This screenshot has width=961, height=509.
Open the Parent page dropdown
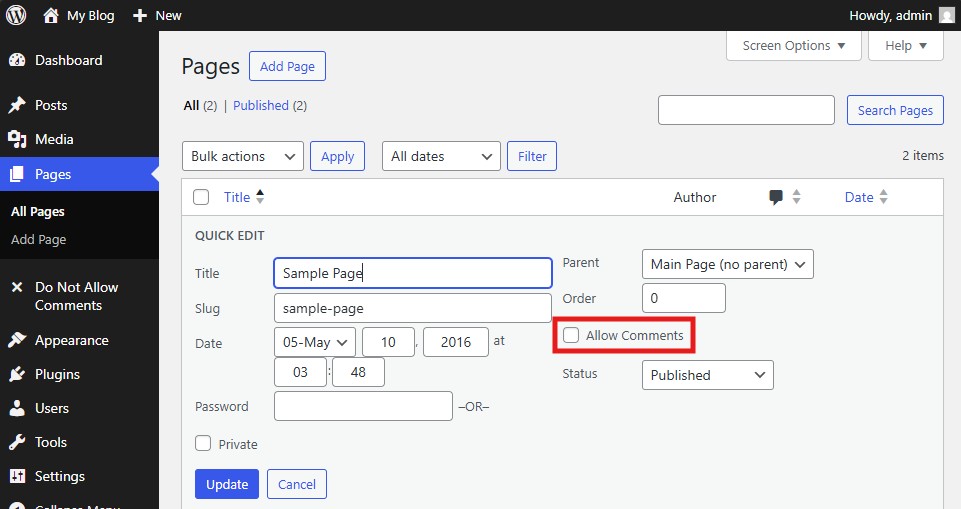click(727, 264)
